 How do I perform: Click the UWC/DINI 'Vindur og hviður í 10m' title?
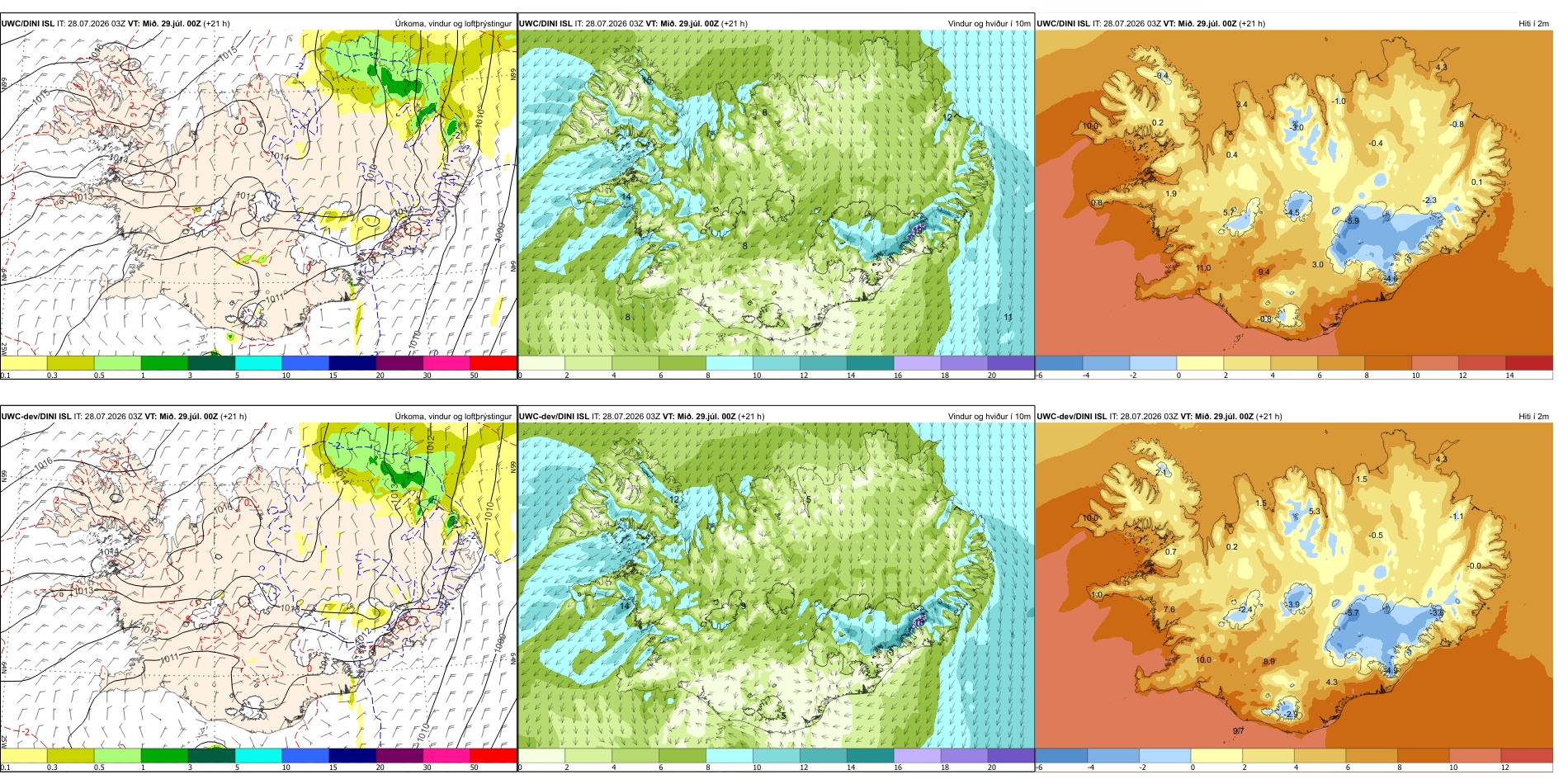coord(989,23)
